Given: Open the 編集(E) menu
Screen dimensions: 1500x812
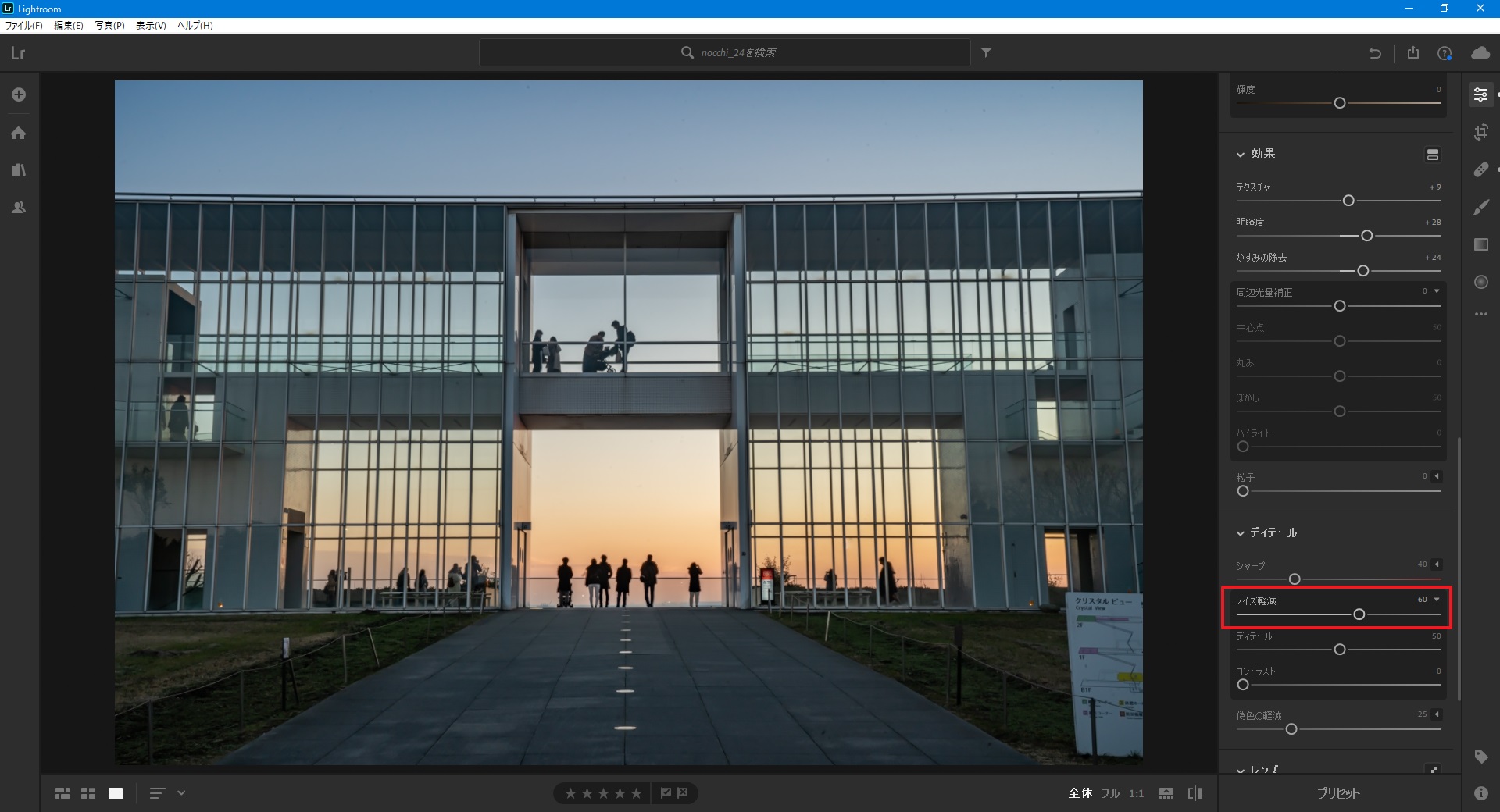Looking at the screenshot, I should (x=69, y=25).
